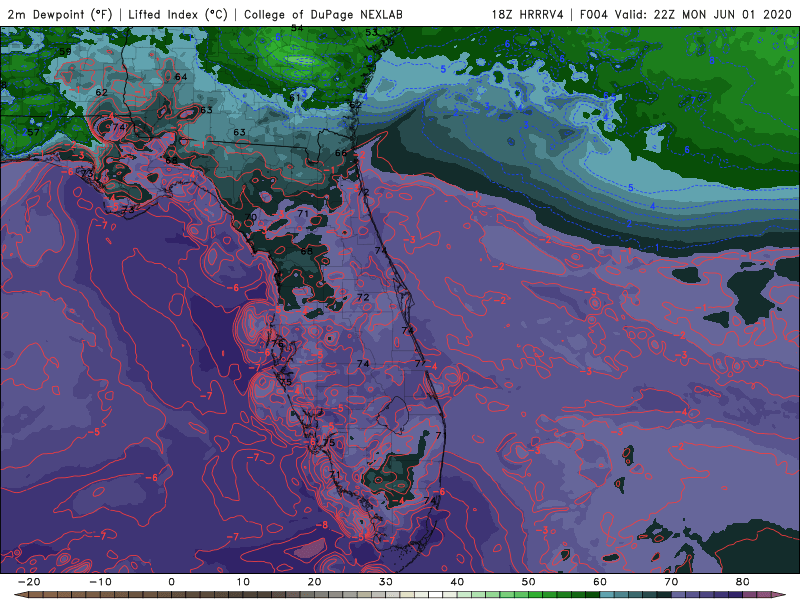Click the '18Z HRRRV4' model run label
Viewport: 800px width, 600px height.
point(527,14)
